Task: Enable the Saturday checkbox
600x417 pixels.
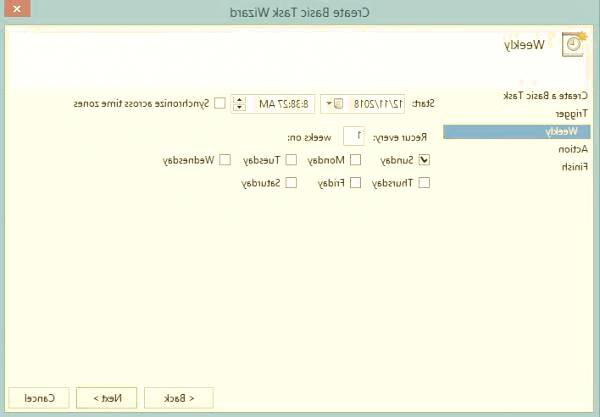Action: (x=291, y=183)
